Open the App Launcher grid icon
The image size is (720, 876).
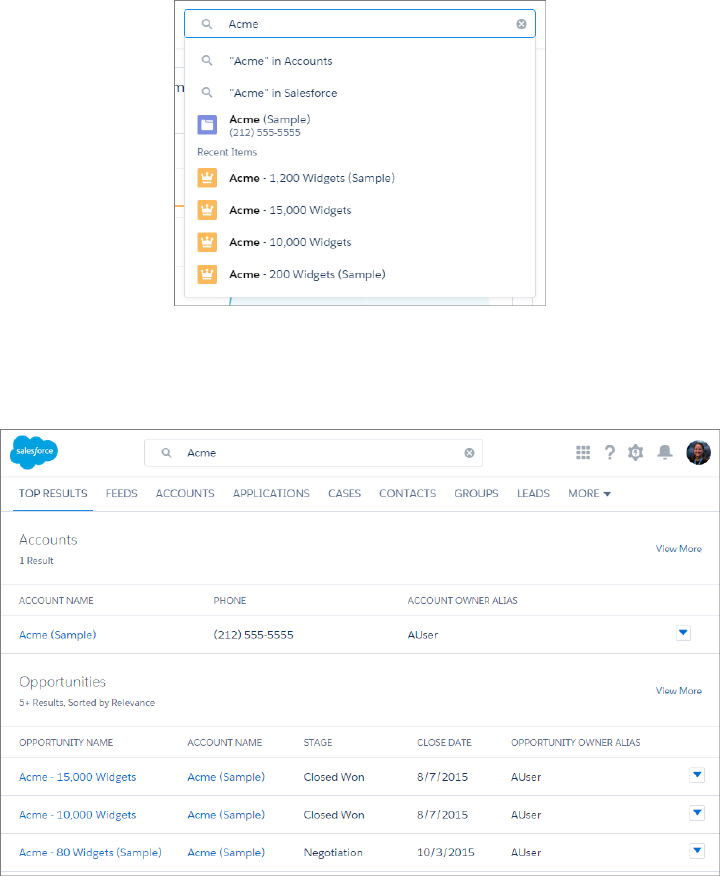point(583,453)
